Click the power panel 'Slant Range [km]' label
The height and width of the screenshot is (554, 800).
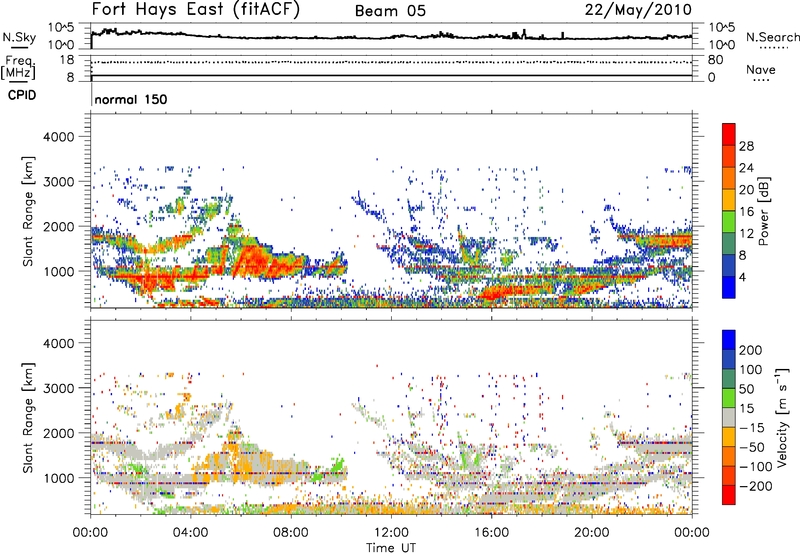[28, 211]
